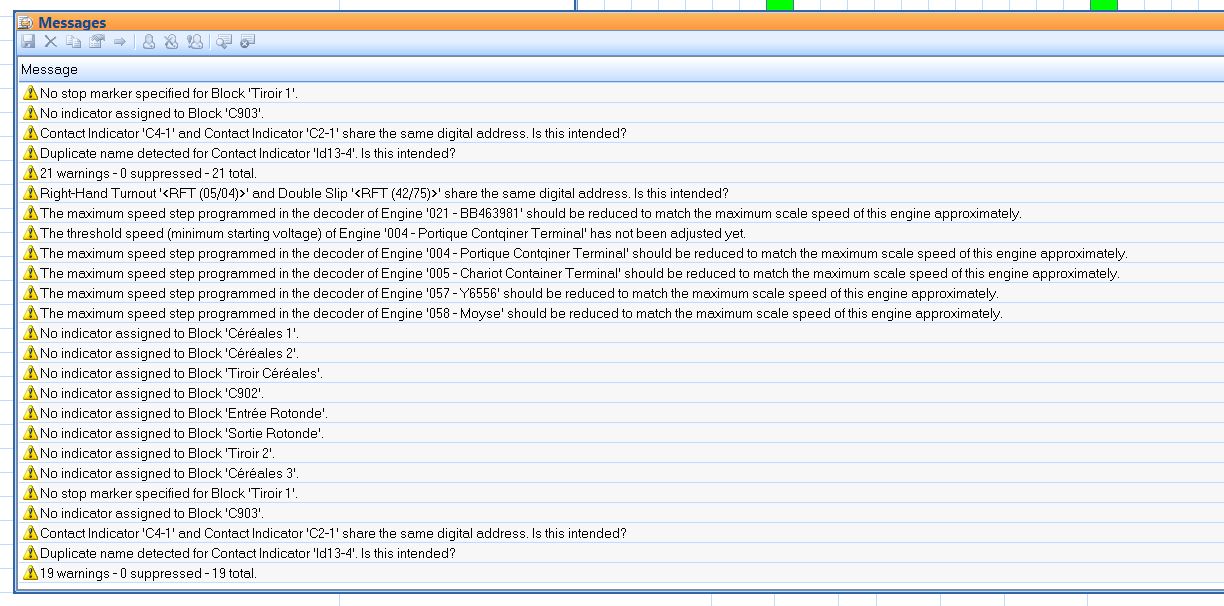Screen dimensions: 1224x606
Task: Click the Message column header
Action: point(49,69)
